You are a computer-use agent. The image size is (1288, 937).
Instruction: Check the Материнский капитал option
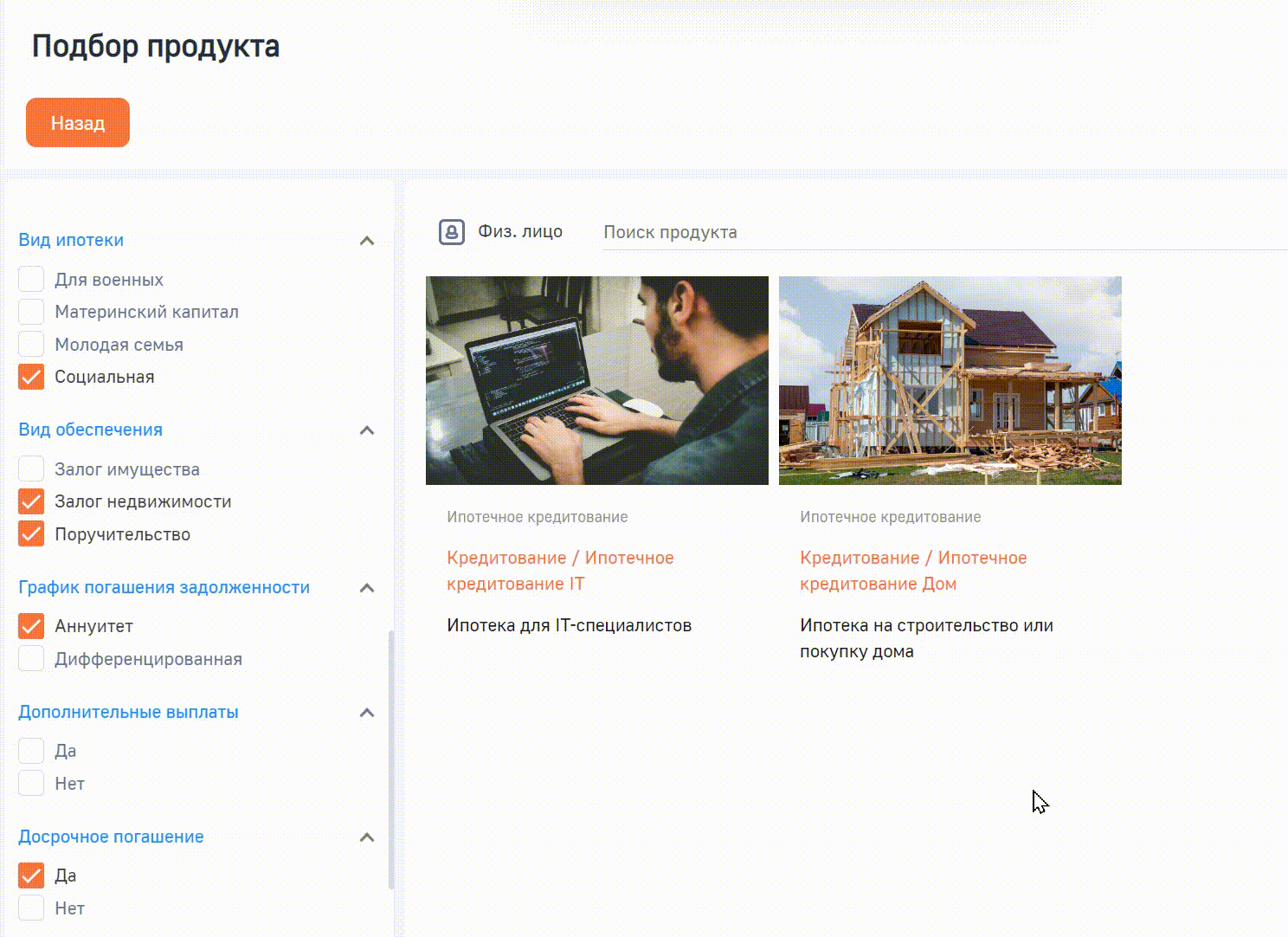point(31,312)
